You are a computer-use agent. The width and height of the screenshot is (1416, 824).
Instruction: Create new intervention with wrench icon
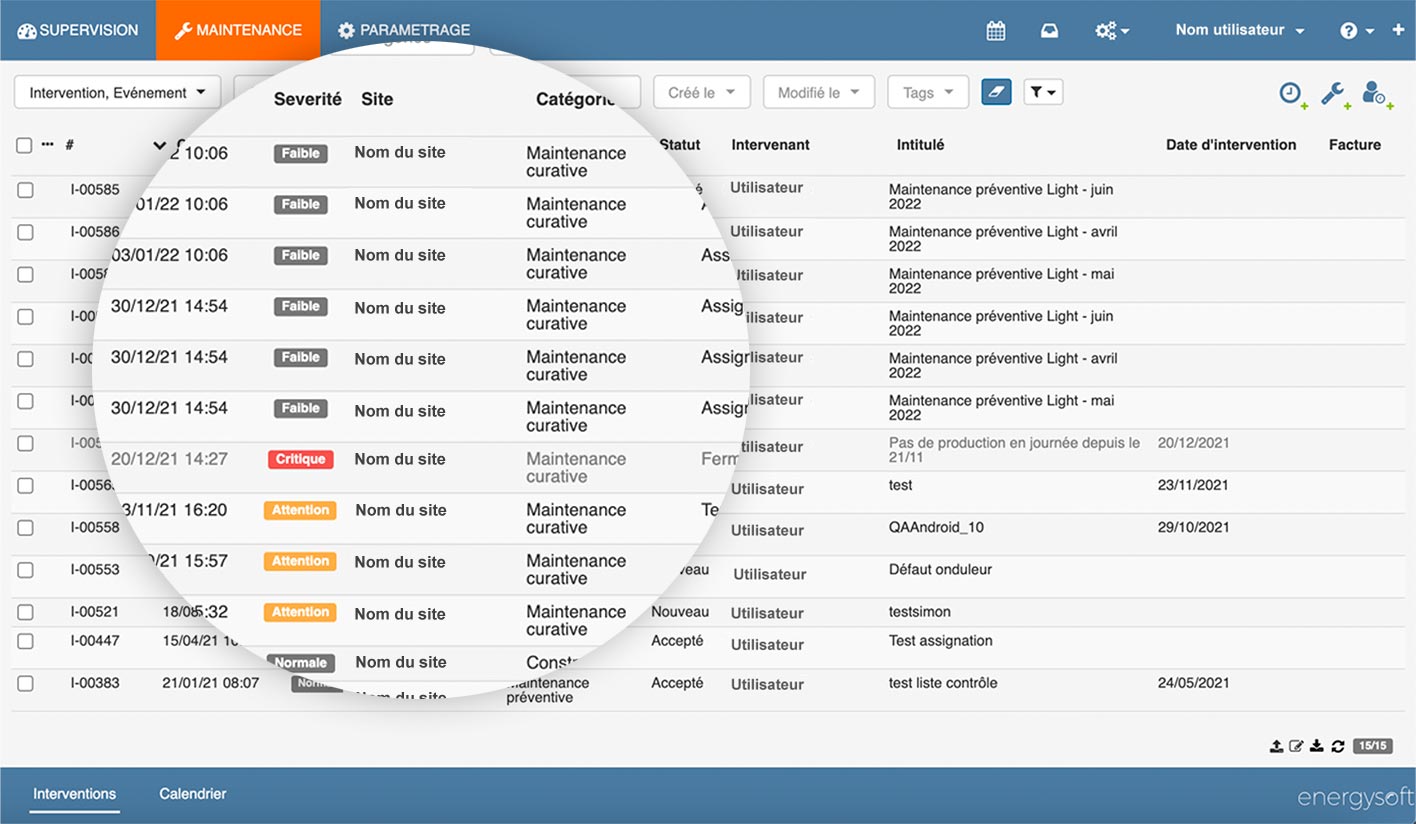(1333, 93)
